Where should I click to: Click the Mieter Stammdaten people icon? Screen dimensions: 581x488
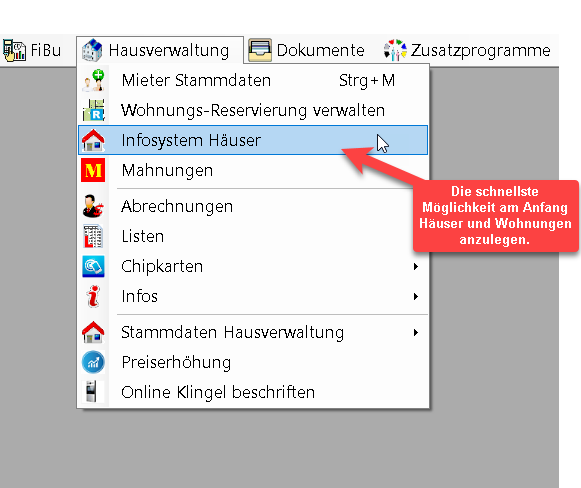click(x=93, y=80)
